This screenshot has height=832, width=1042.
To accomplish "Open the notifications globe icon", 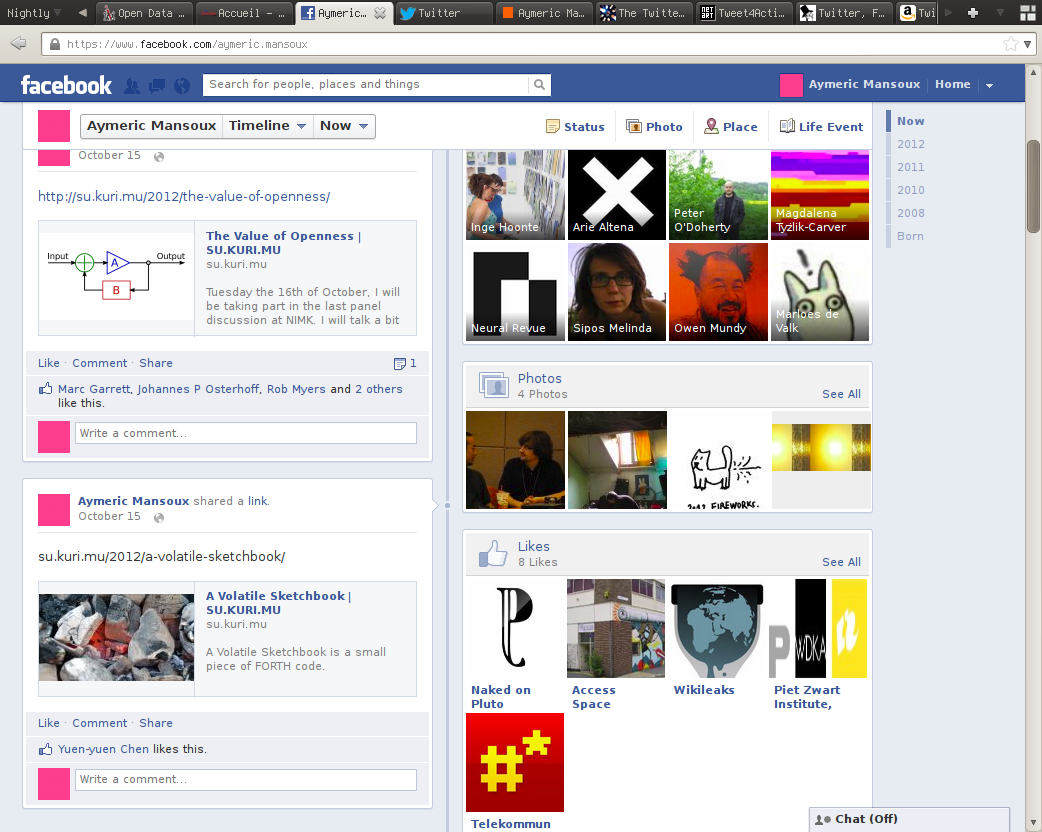I will (x=181, y=86).
